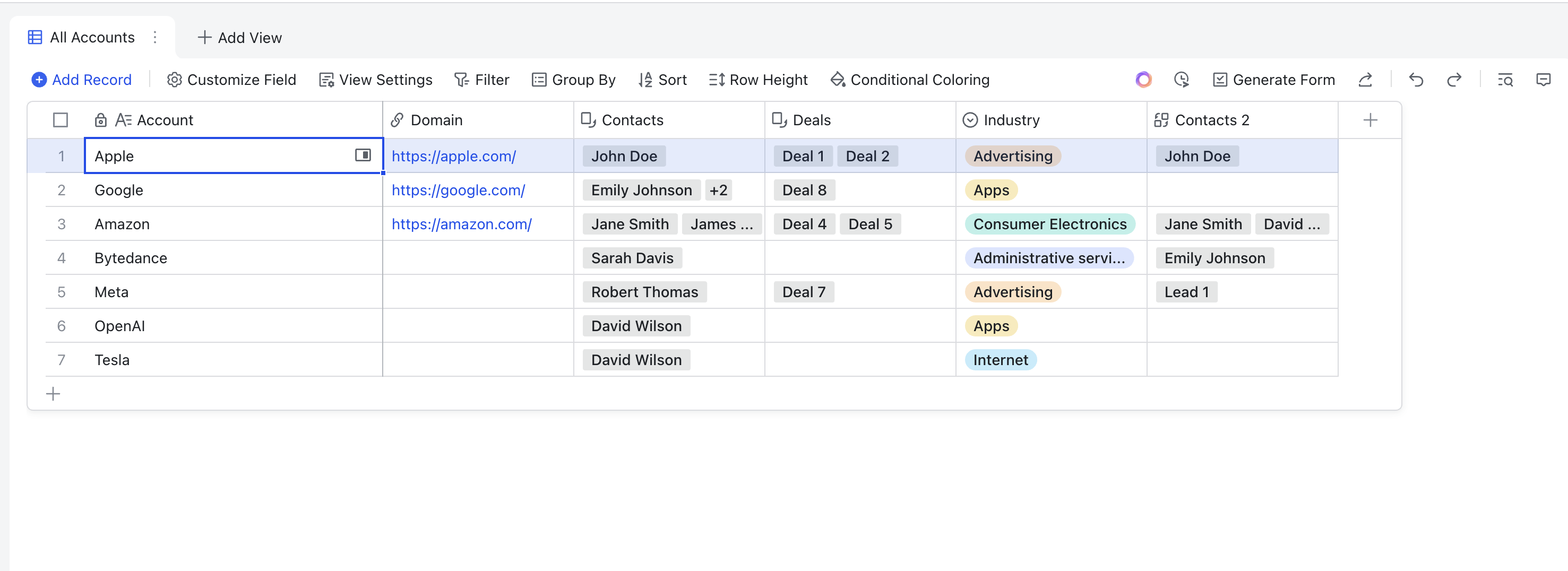Select the Contacts column header
Viewport: 1568px width, 571px height.
tap(669, 120)
